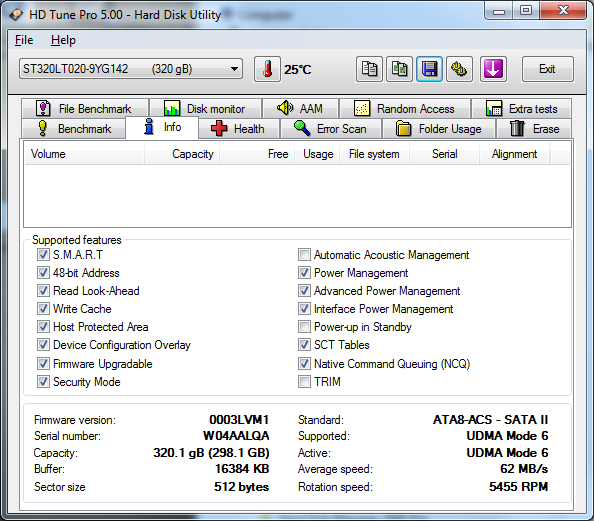The image size is (594, 521).
Task: Toggle the Native Command Queuing checkbox
Action: pyautogui.click(x=304, y=363)
